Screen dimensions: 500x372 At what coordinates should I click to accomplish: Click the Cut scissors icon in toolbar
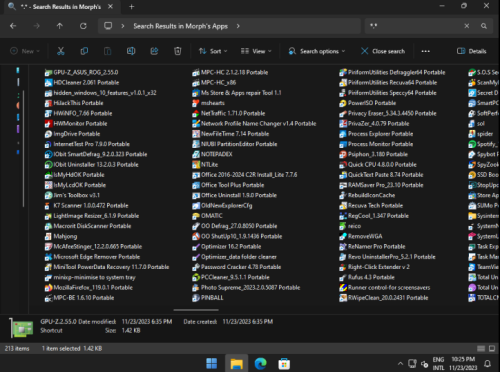[x=61, y=51]
